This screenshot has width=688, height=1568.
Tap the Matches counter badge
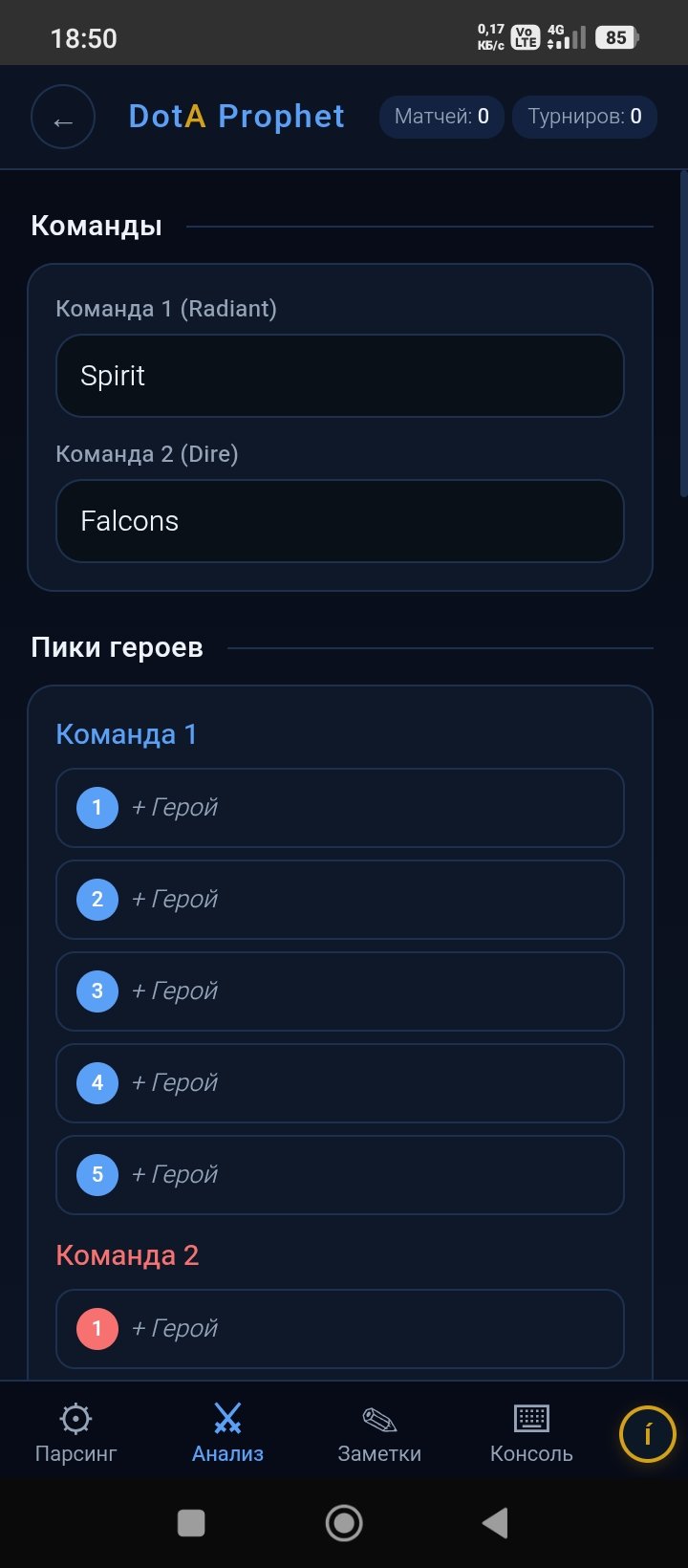441,118
